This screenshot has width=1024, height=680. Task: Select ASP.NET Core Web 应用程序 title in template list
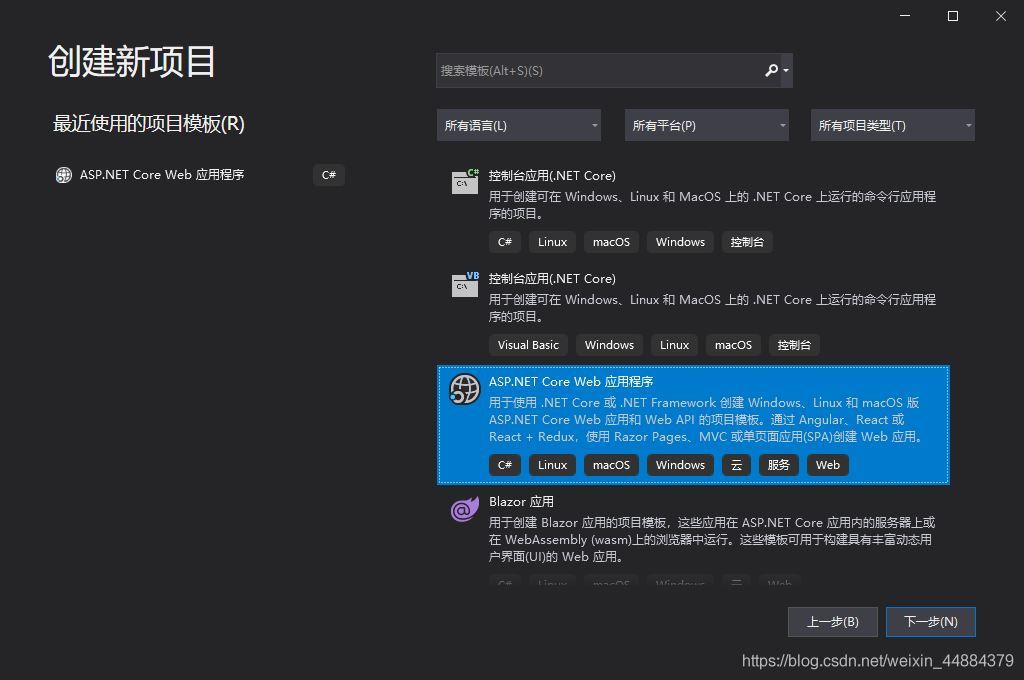point(571,381)
